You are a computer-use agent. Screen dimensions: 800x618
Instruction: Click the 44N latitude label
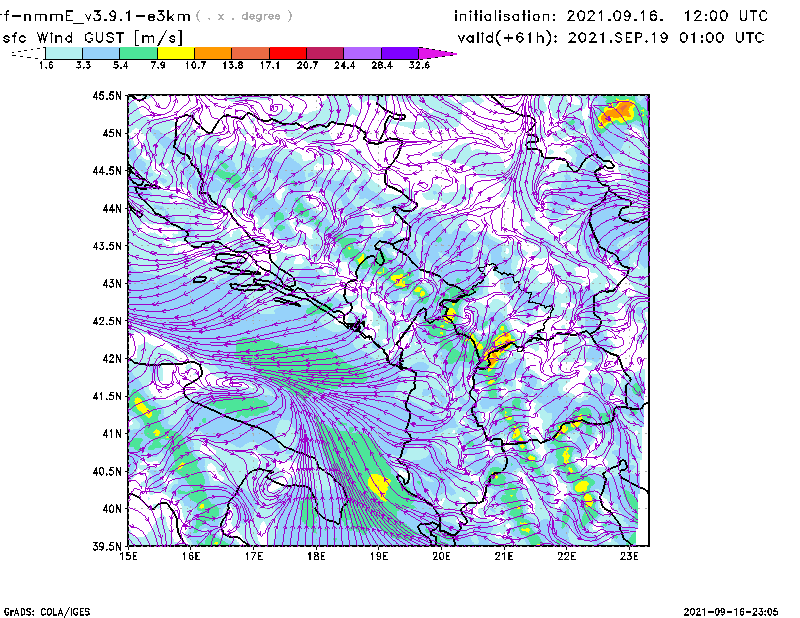(x=112, y=208)
